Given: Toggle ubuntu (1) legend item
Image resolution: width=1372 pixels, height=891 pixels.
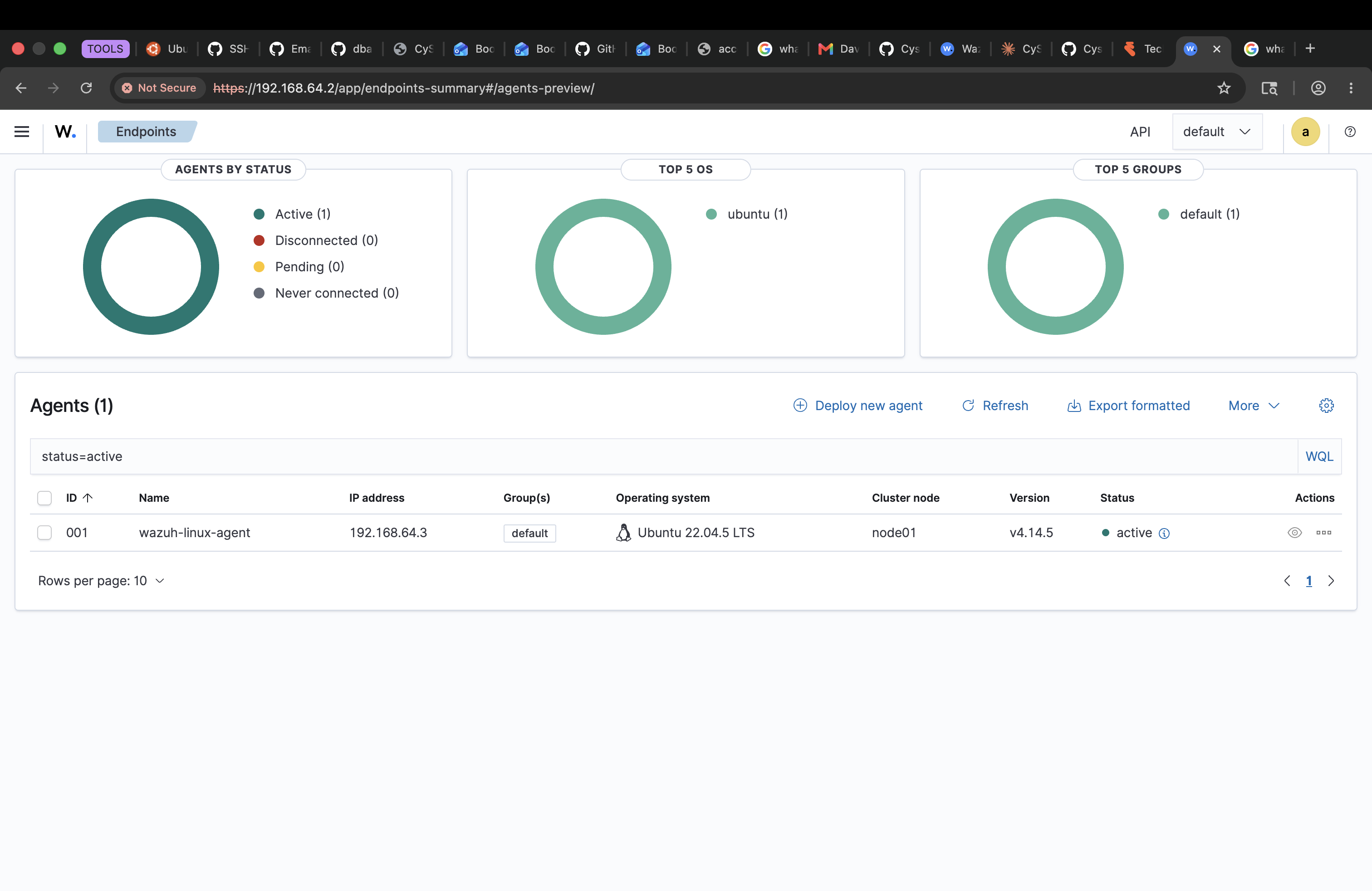Looking at the screenshot, I should (x=746, y=214).
